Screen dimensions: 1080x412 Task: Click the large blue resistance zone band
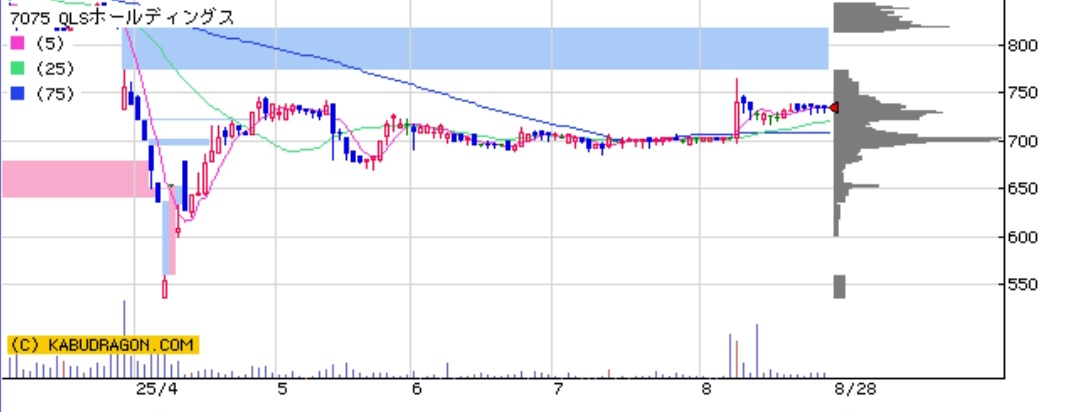475,48
